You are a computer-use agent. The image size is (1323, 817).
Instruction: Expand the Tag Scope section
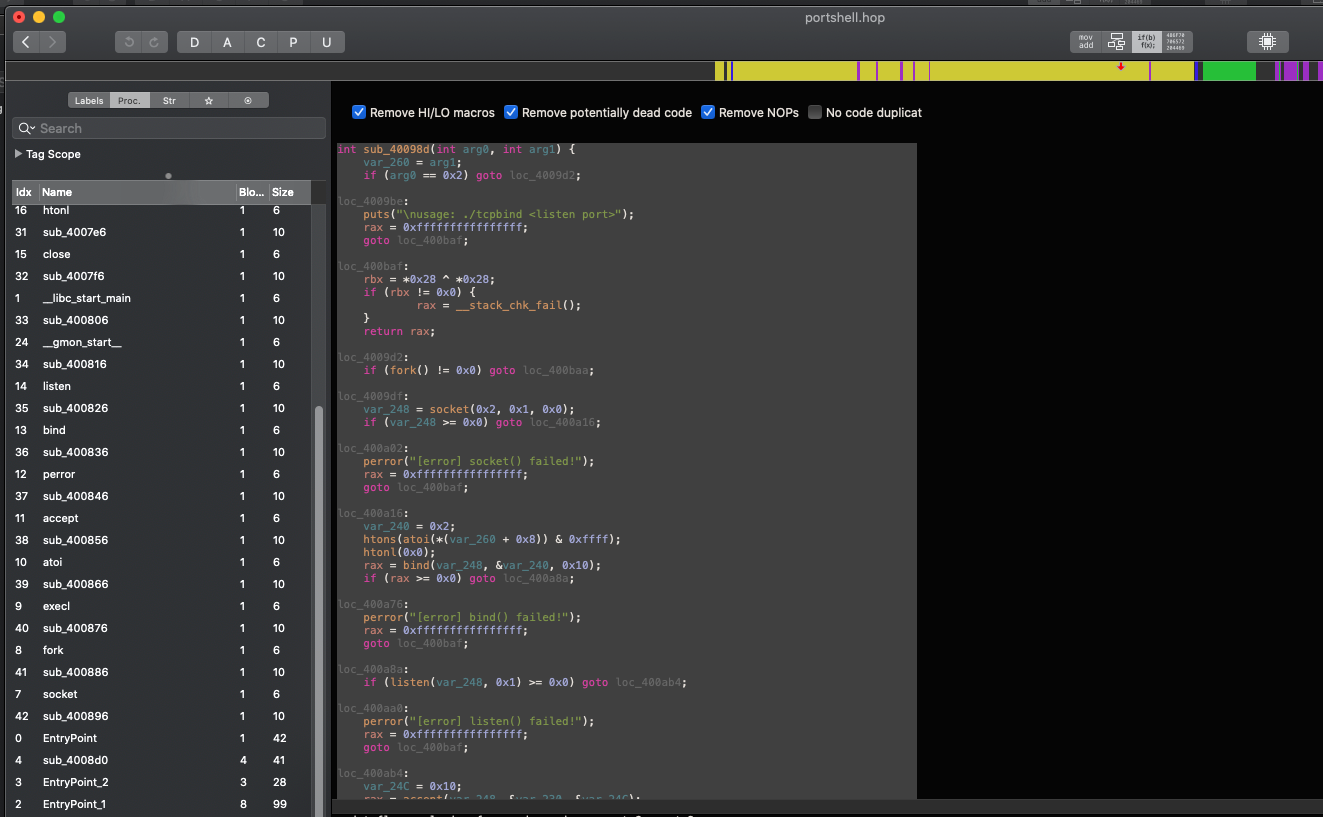(x=19, y=154)
